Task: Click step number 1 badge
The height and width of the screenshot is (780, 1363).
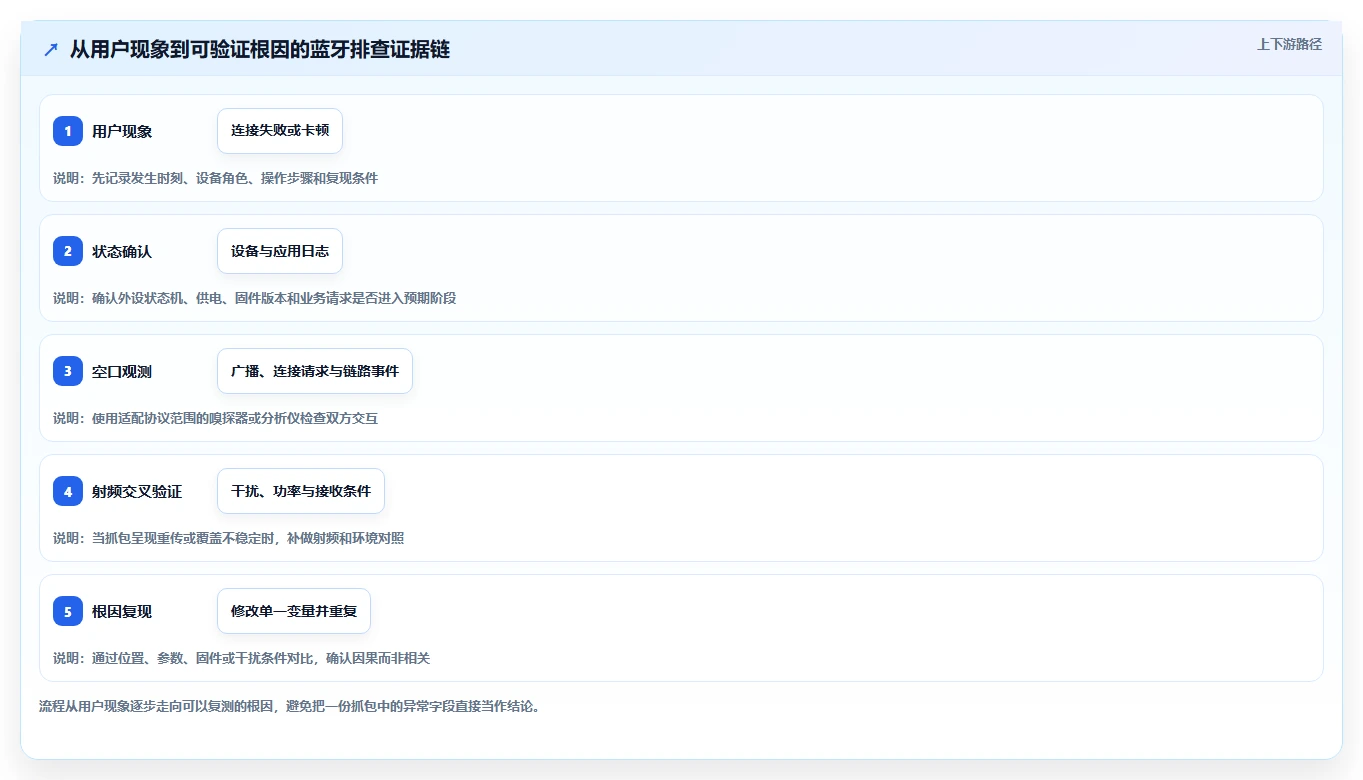Action: [x=68, y=131]
